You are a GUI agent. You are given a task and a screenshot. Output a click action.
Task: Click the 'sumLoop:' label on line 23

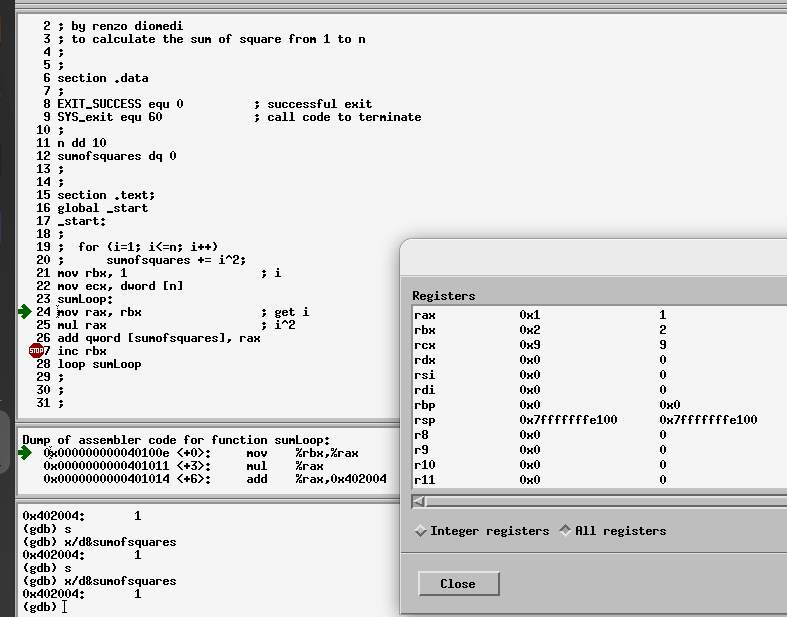[85, 299]
